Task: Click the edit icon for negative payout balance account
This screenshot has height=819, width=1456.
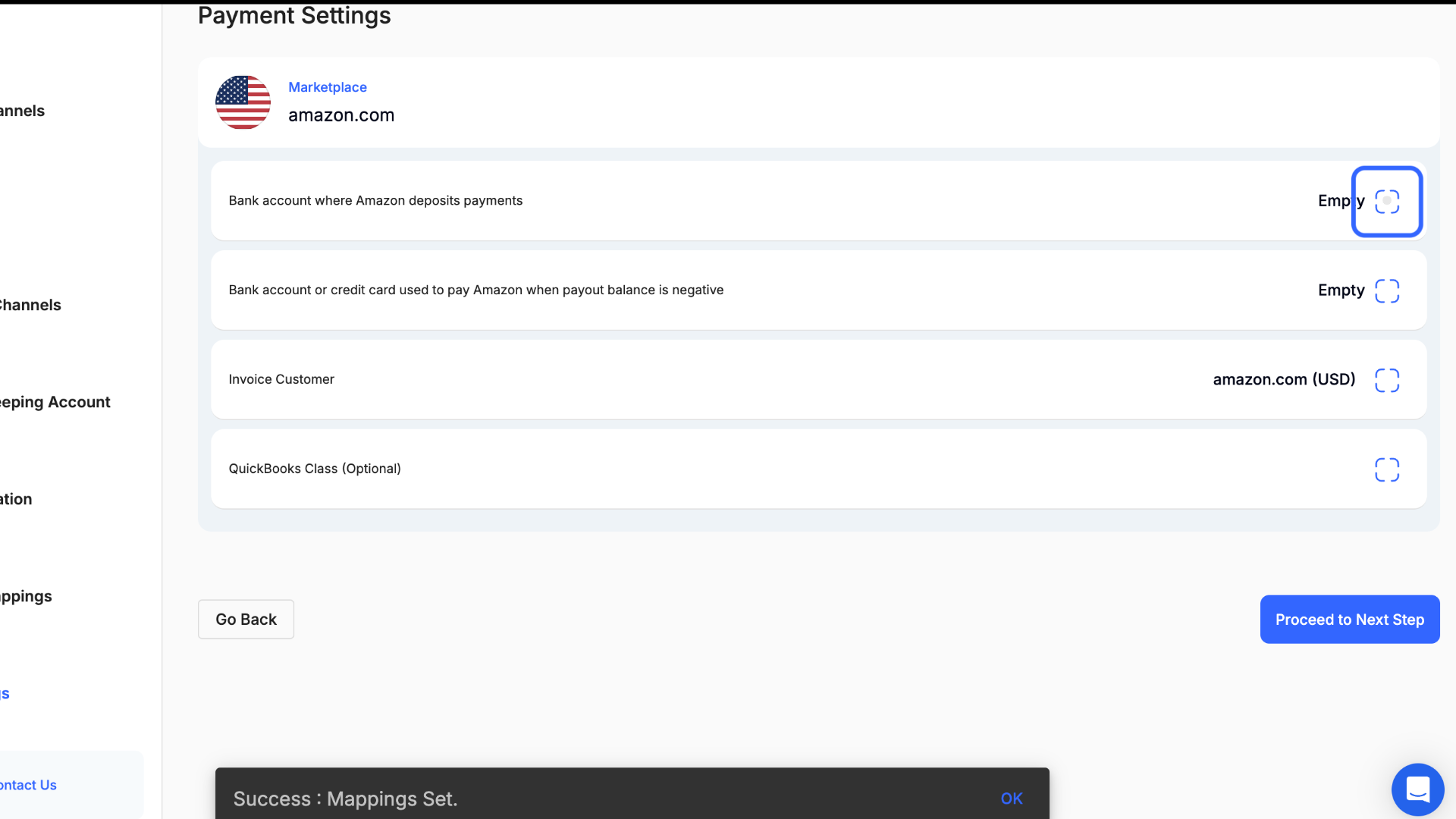Action: tap(1387, 290)
